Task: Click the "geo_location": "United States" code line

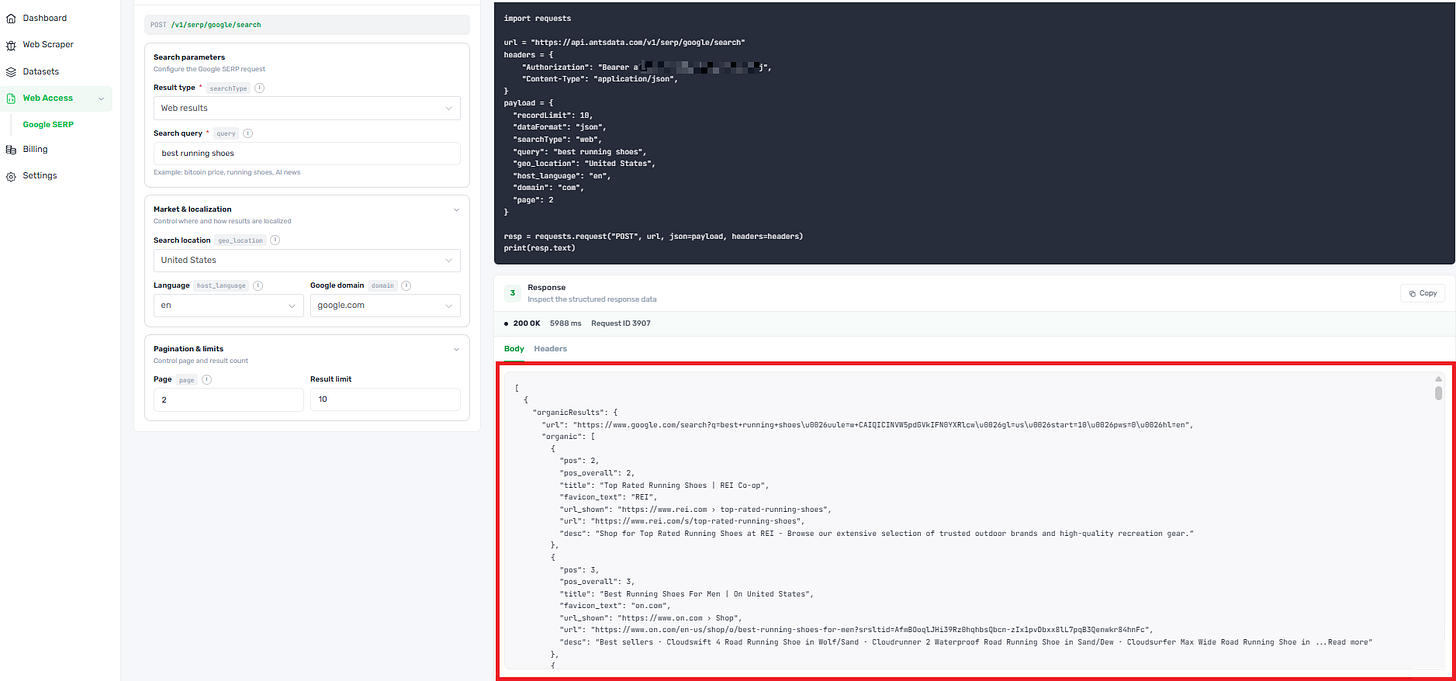Action: click(583, 163)
